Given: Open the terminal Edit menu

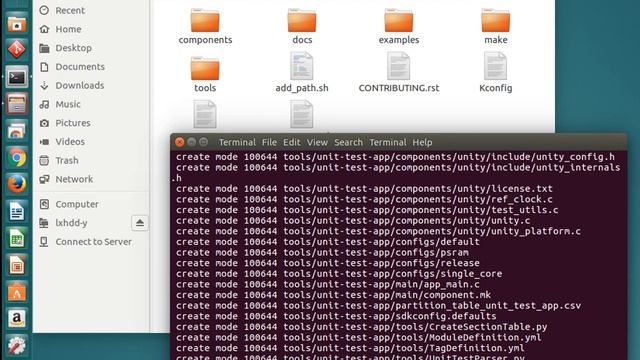Looking at the screenshot, I should (x=291, y=142).
